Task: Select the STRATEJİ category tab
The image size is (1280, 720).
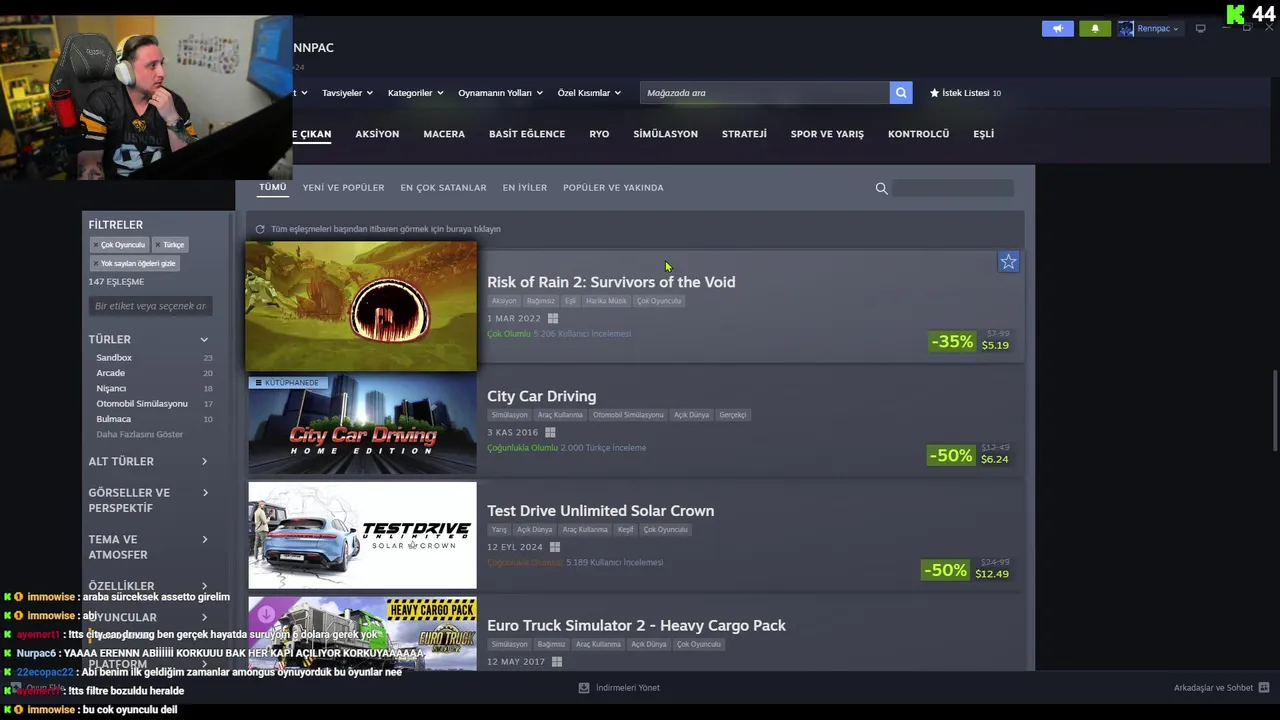Action: tap(744, 134)
